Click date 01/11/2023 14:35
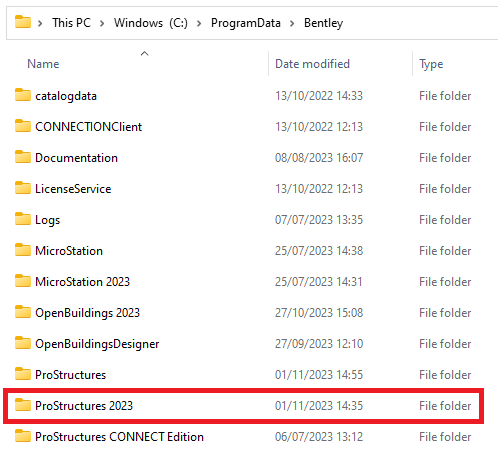This screenshot has height=455, width=498. 319,406
